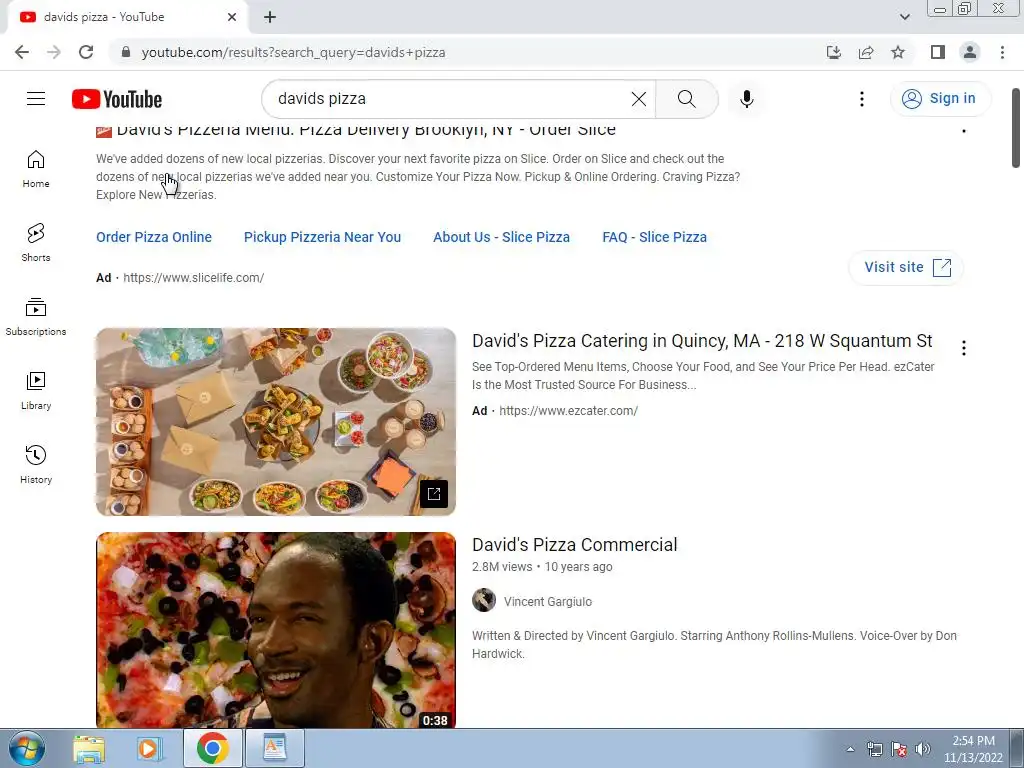Close the davids pizza YouTube tab
The width and height of the screenshot is (1024, 768).
click(232, 17)
